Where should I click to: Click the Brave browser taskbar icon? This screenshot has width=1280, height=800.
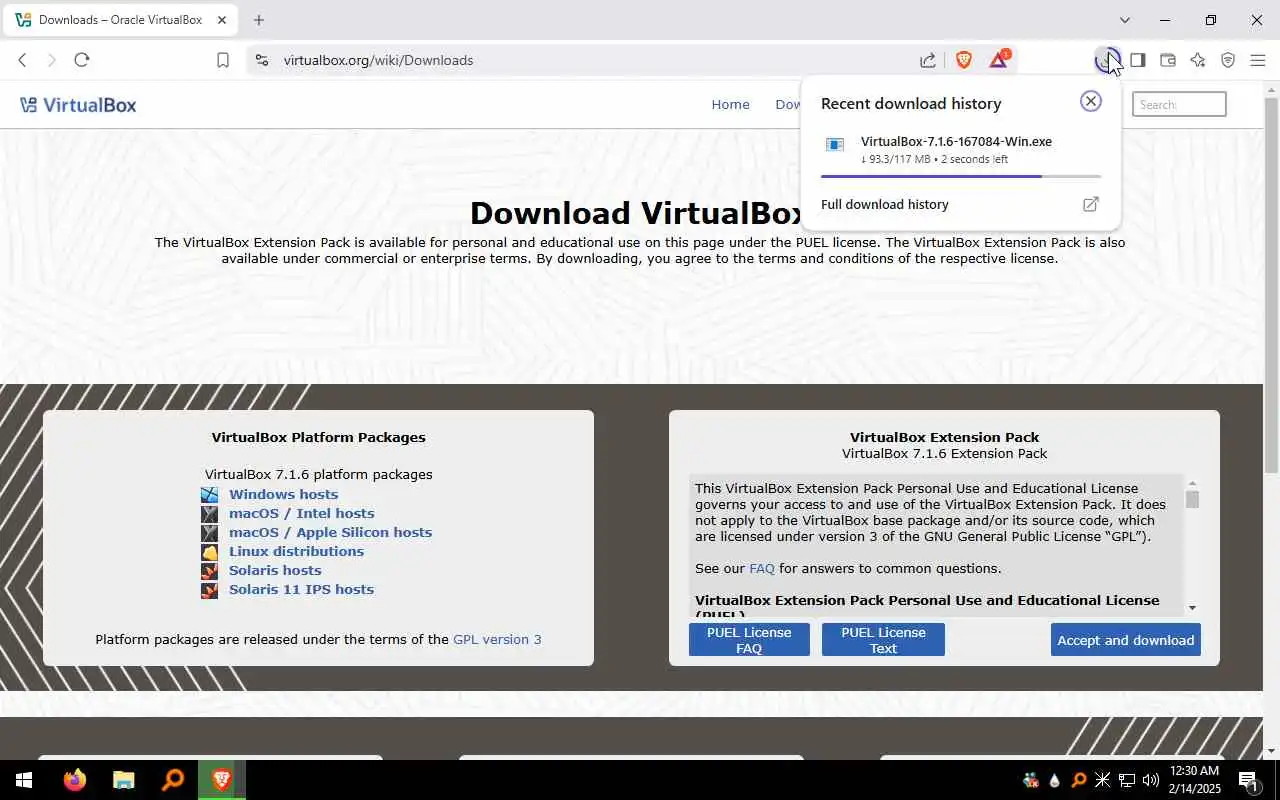(x=221, y=780)
